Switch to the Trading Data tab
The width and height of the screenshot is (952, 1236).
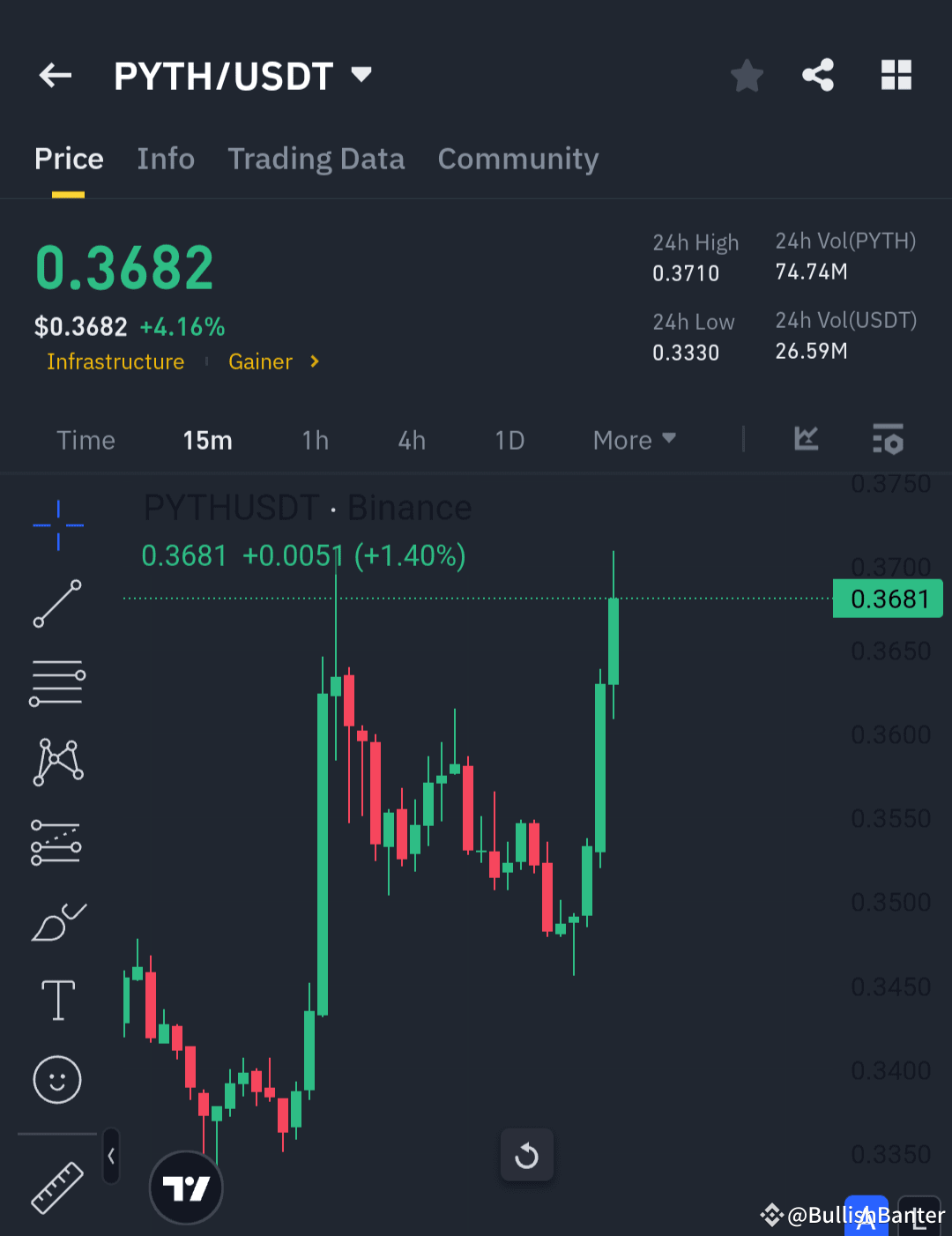tap(316, 159)
